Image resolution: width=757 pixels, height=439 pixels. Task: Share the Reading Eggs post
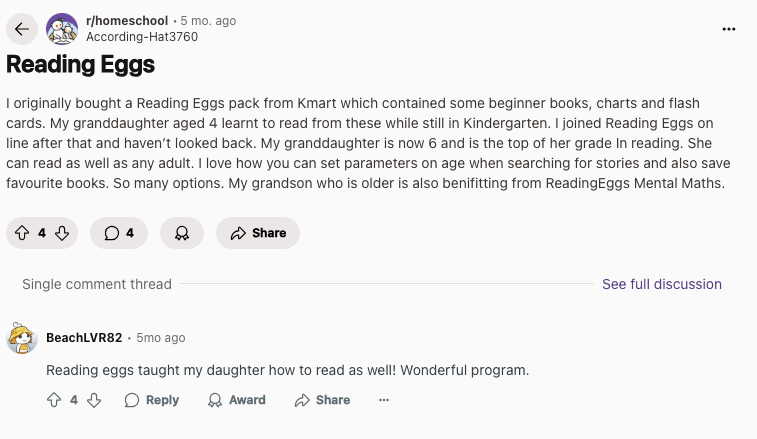pos(258,233)
